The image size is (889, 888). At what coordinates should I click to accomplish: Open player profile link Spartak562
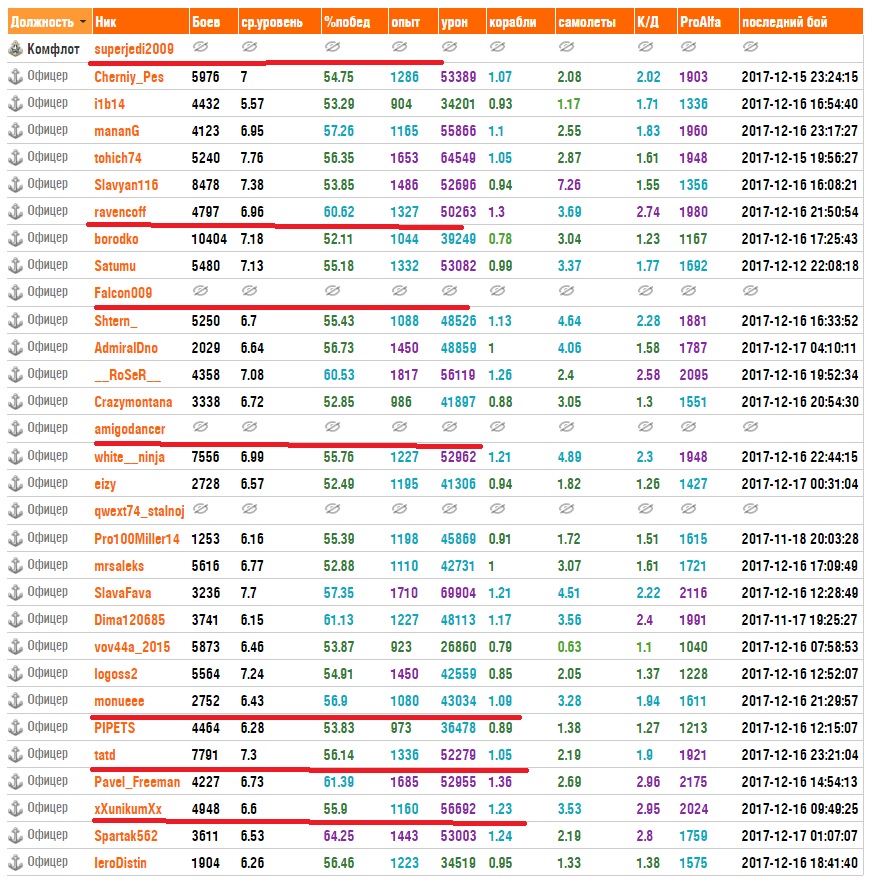click(126, 836)
